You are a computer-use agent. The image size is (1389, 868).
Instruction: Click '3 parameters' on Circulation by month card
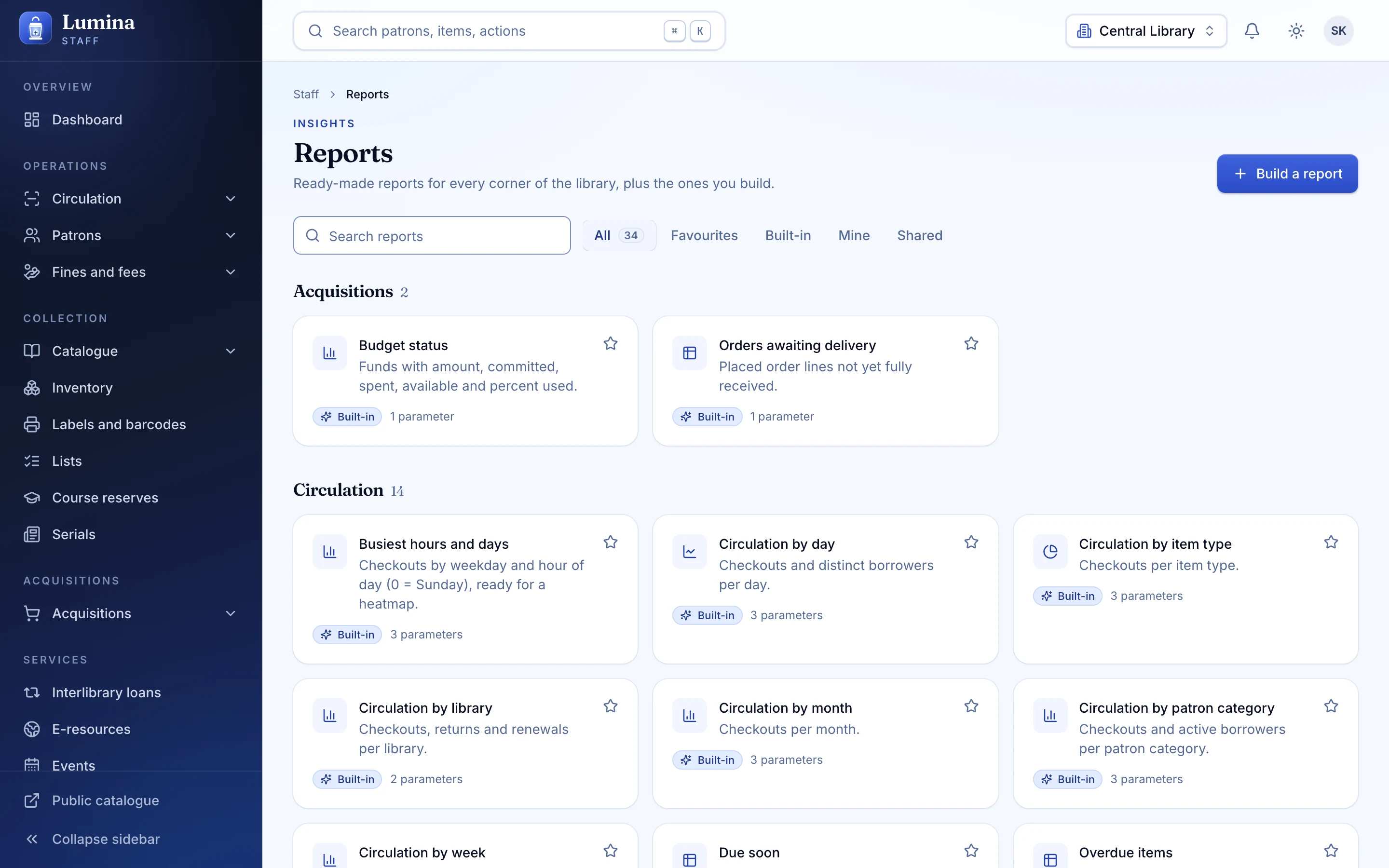point(786,759)
